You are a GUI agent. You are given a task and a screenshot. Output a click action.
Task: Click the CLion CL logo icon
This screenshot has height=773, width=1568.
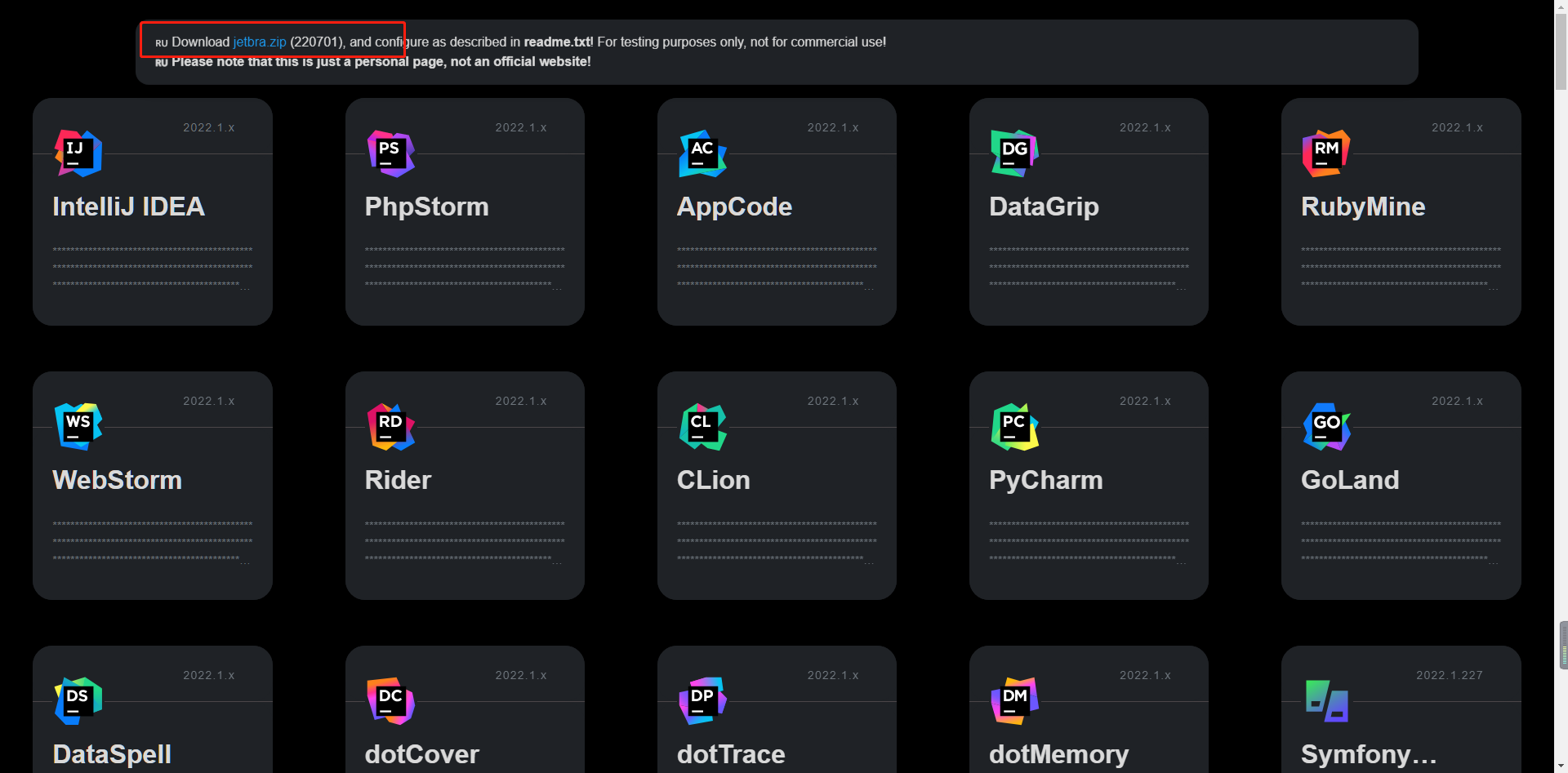click(703, 427)
